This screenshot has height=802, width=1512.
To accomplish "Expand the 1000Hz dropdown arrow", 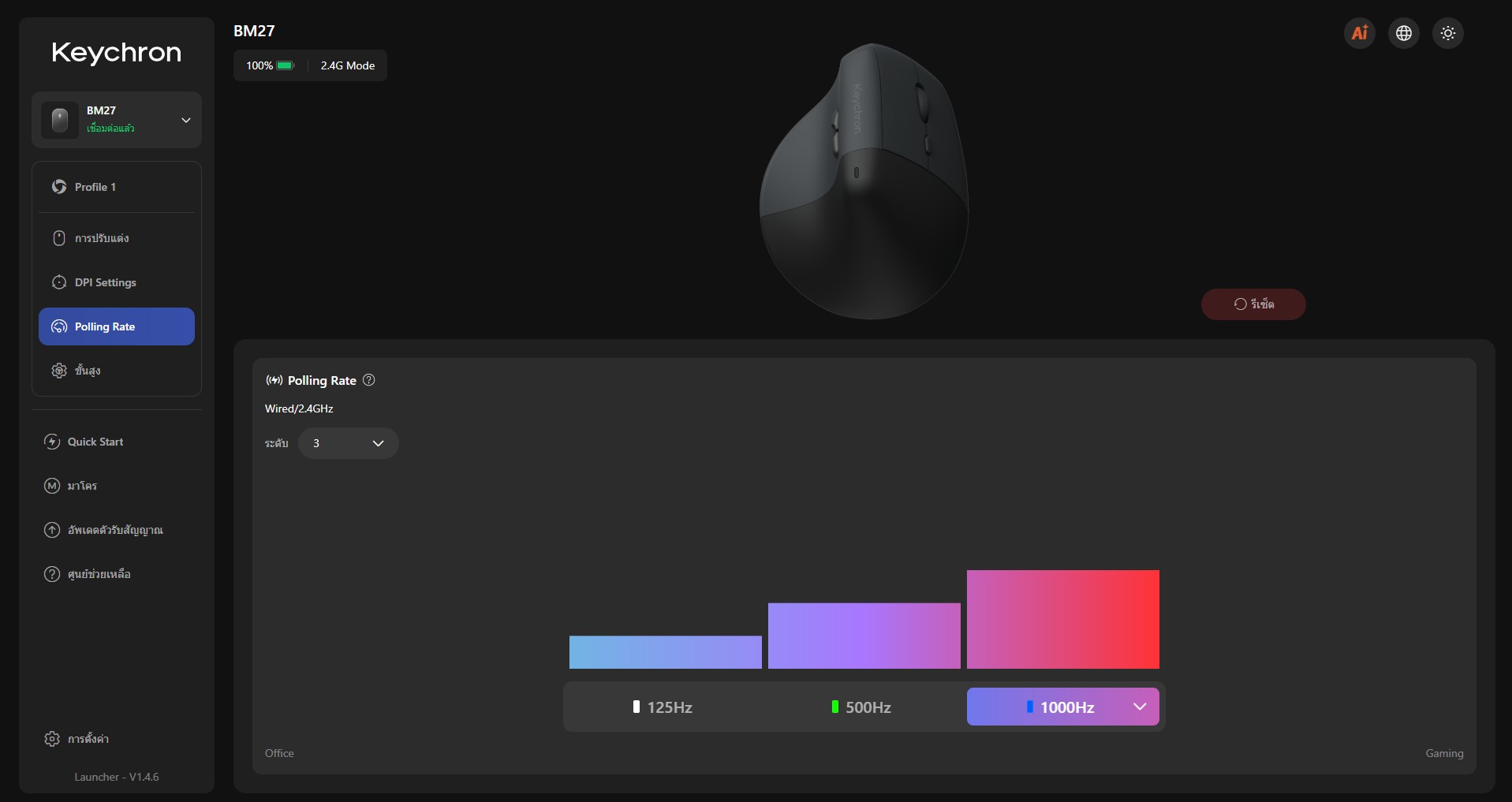I will tap(1140, 707).
